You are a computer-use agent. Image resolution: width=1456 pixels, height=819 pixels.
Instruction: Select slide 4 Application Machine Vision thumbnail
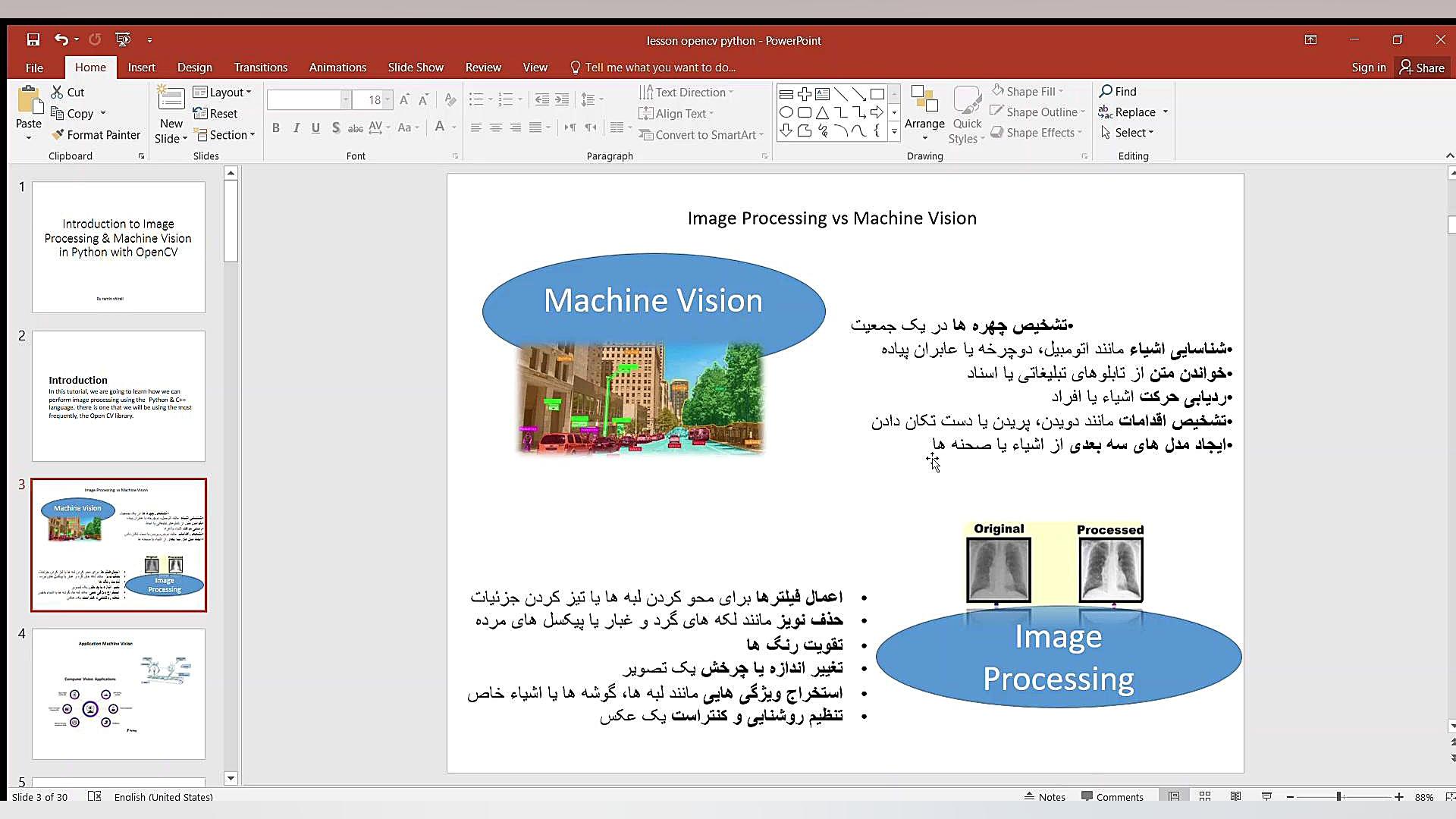click(x=118, y=693)
